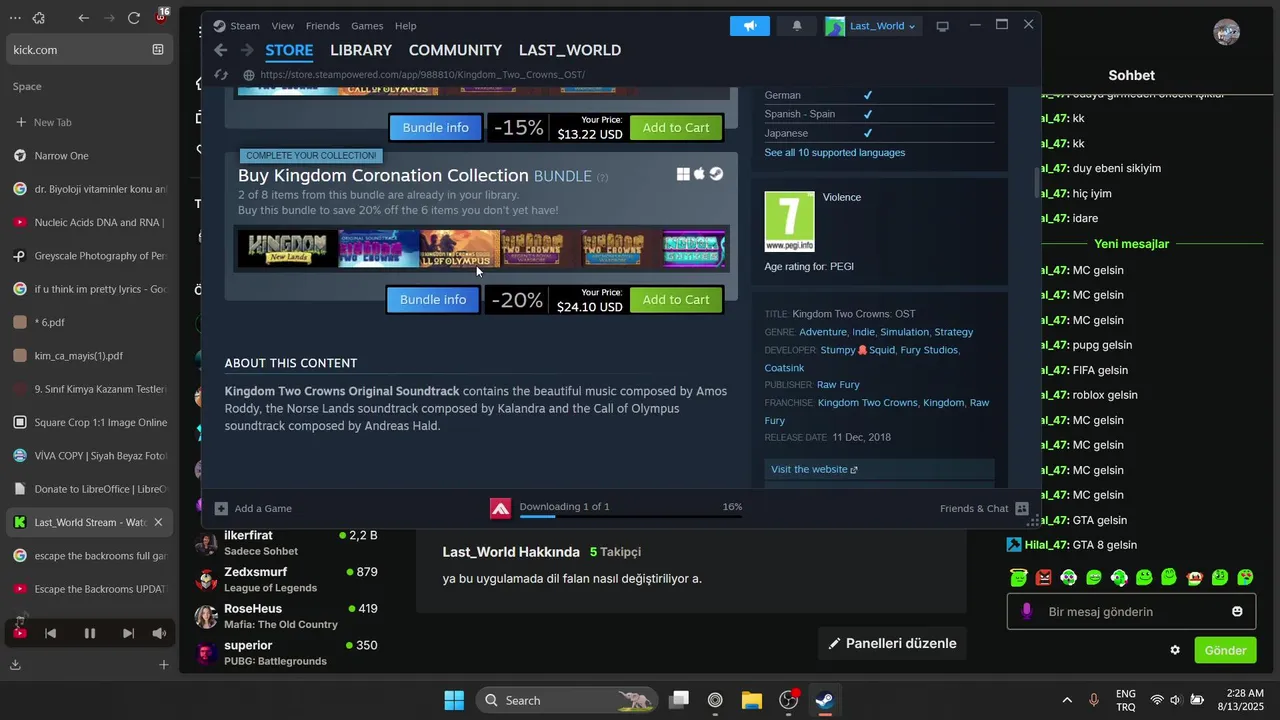The image size is (1280, 720).
Task: Click the Windows taskbar Search box
Action: pyautogui.click(x=566, y=700)
